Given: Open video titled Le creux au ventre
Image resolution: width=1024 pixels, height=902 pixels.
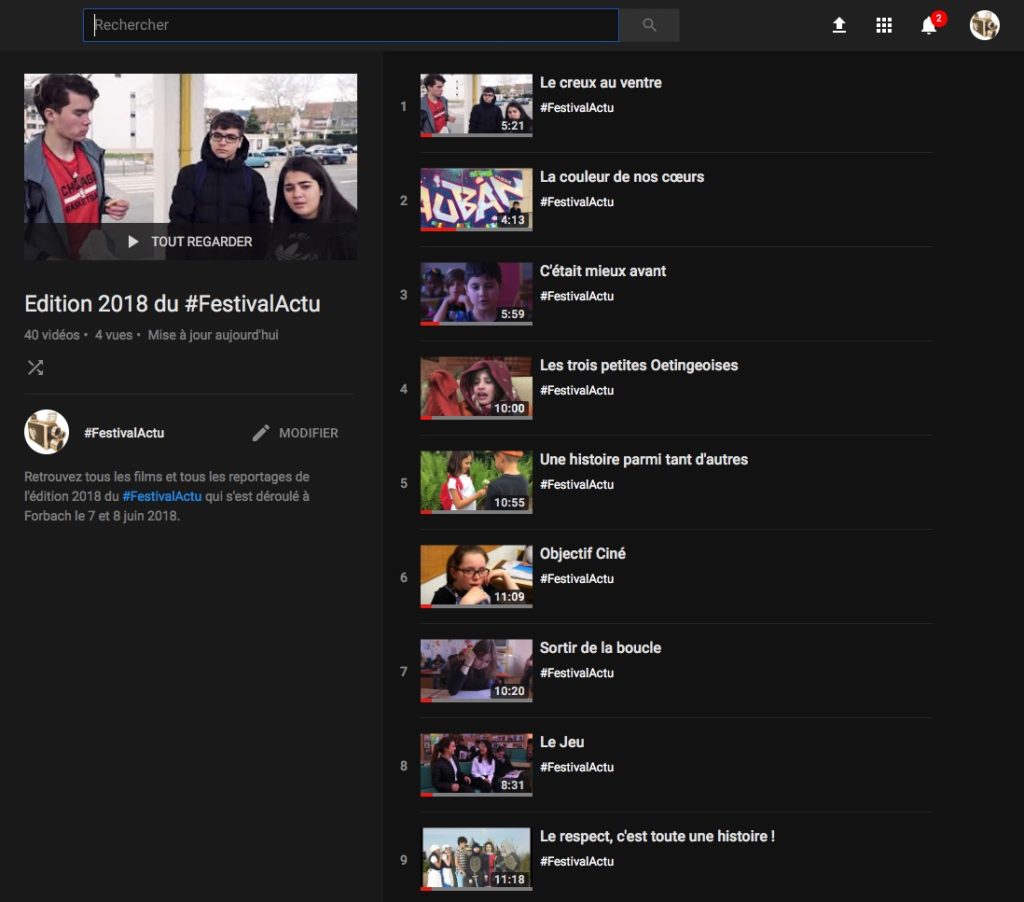Looking at the screenshot, I should [x=600, y=83].
